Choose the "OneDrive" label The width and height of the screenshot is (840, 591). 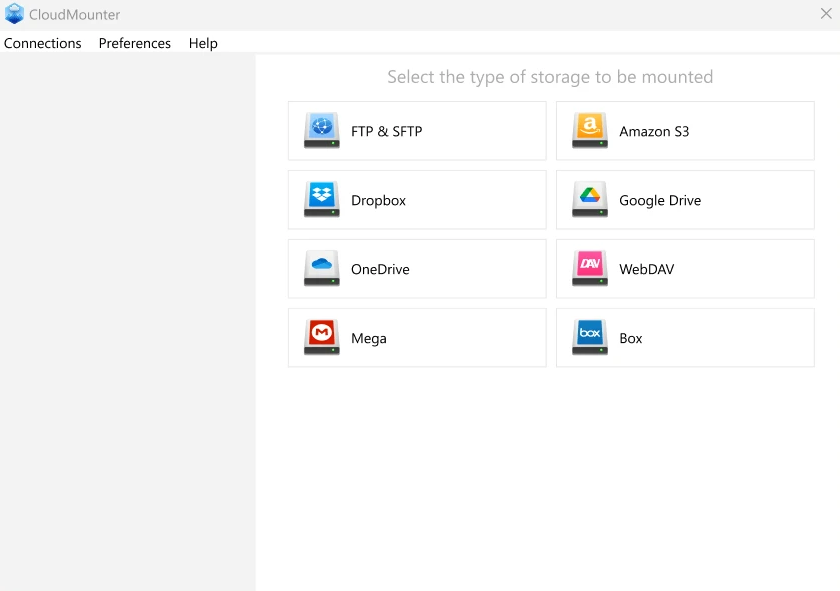(380, 269)
